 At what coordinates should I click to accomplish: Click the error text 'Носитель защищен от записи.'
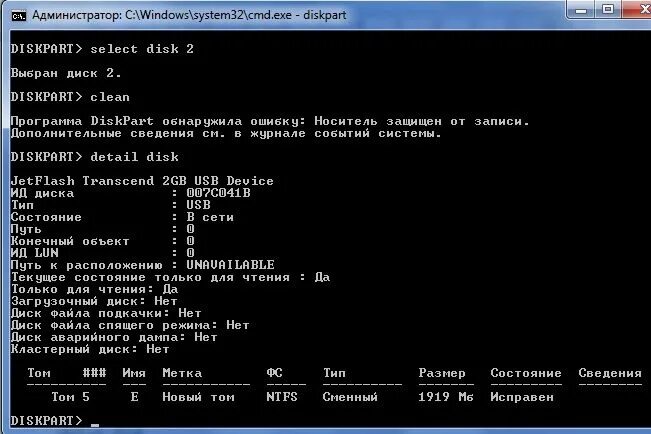coord(422,121)
